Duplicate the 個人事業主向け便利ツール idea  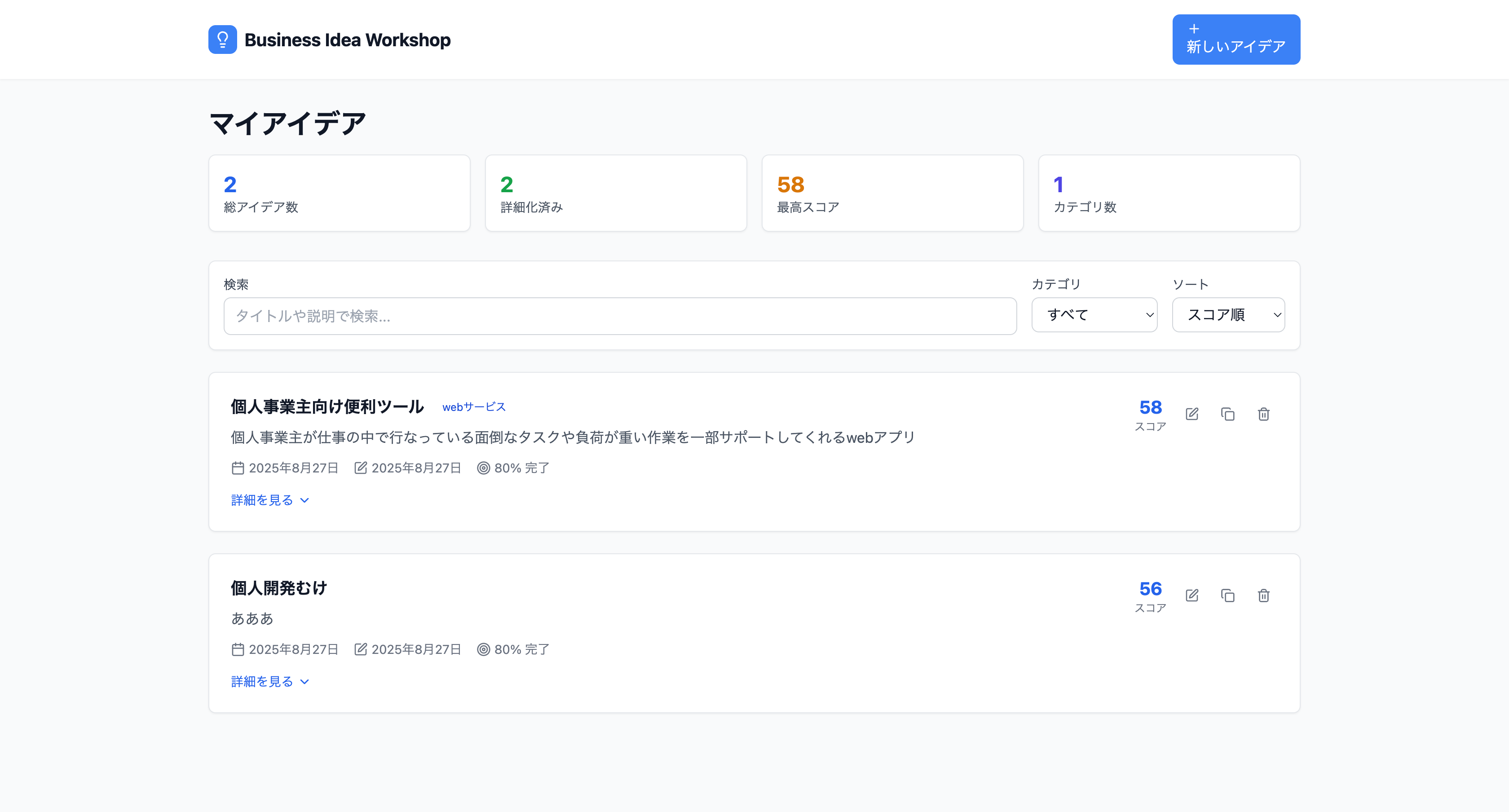(1227, 414)
